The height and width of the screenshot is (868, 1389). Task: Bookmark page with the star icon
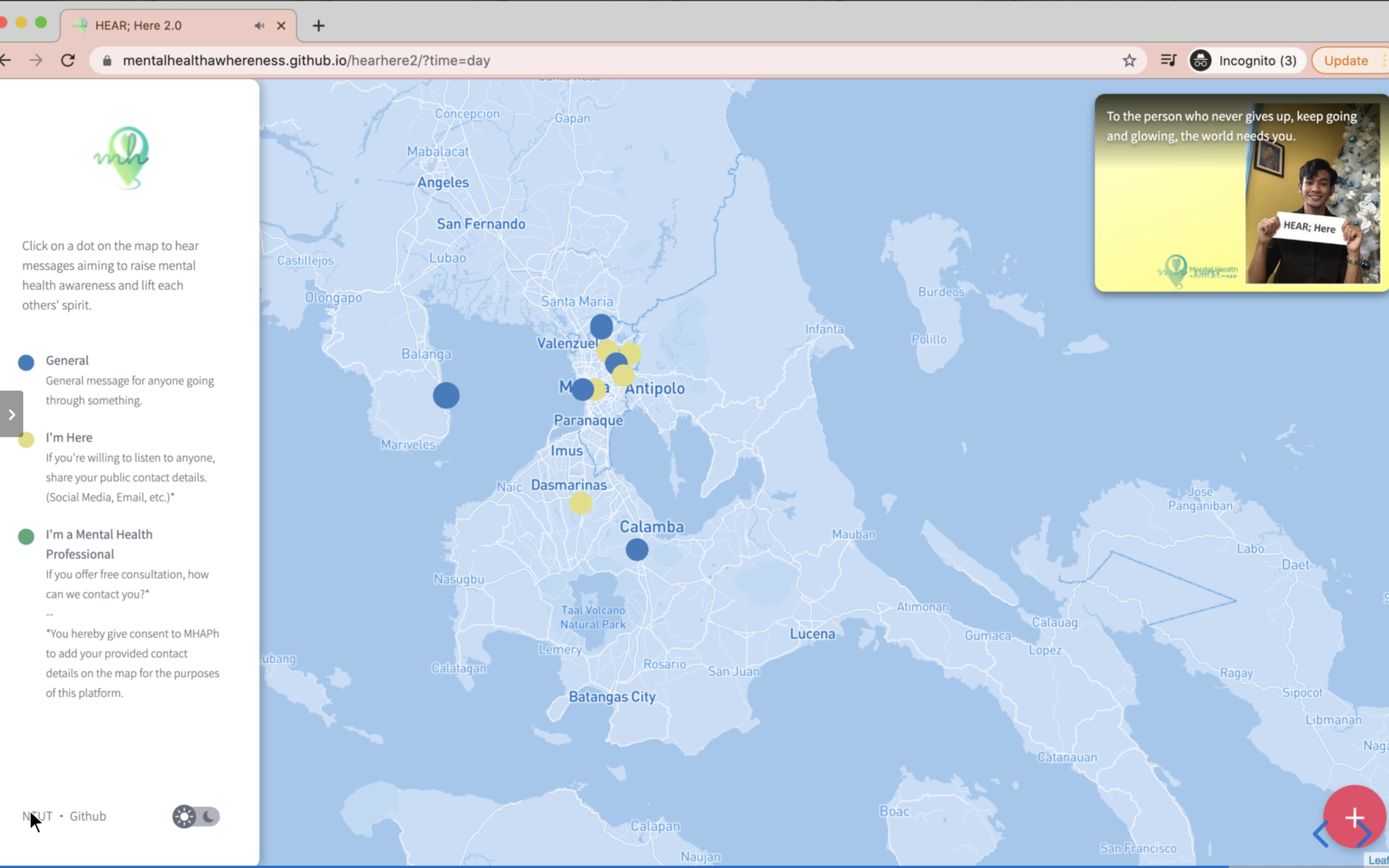pyautogui.click(x=1129, y=60)
